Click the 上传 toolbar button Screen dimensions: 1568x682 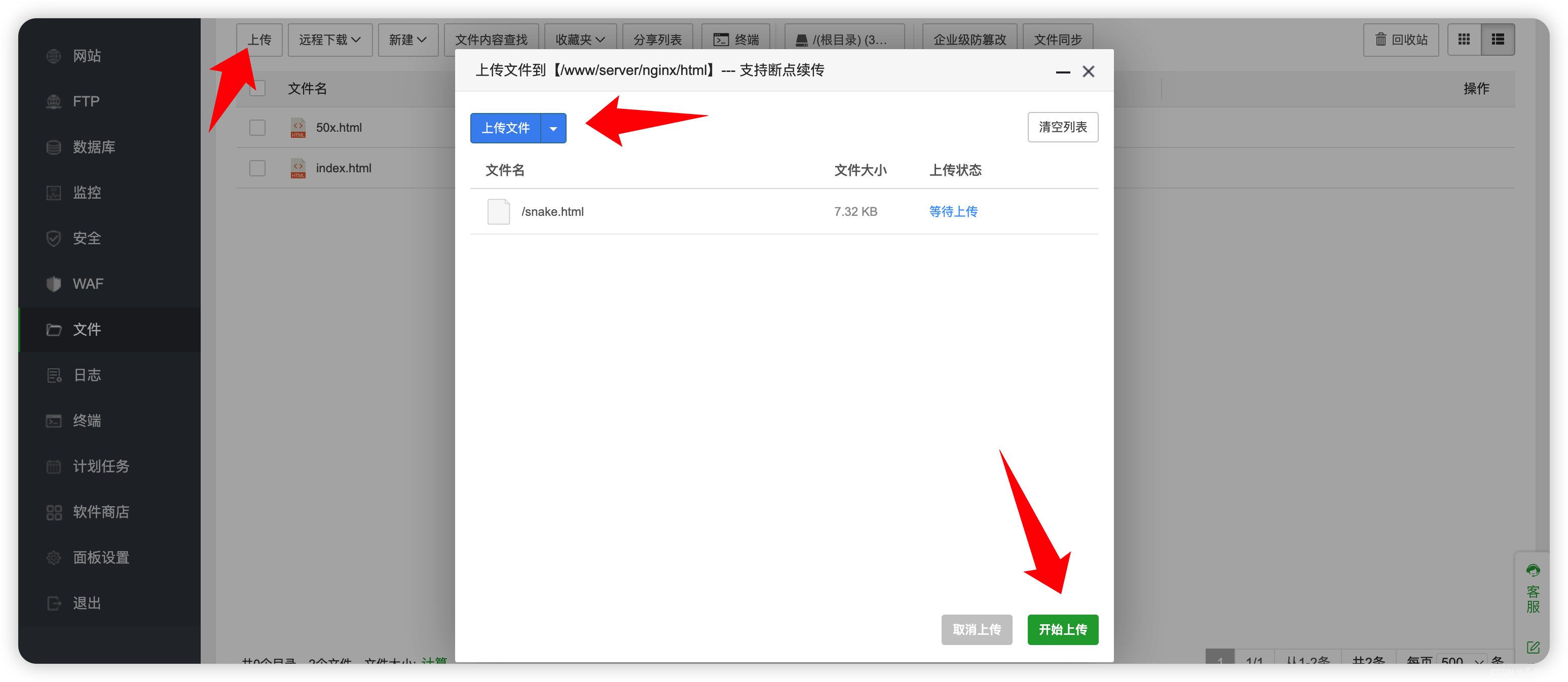259,40
